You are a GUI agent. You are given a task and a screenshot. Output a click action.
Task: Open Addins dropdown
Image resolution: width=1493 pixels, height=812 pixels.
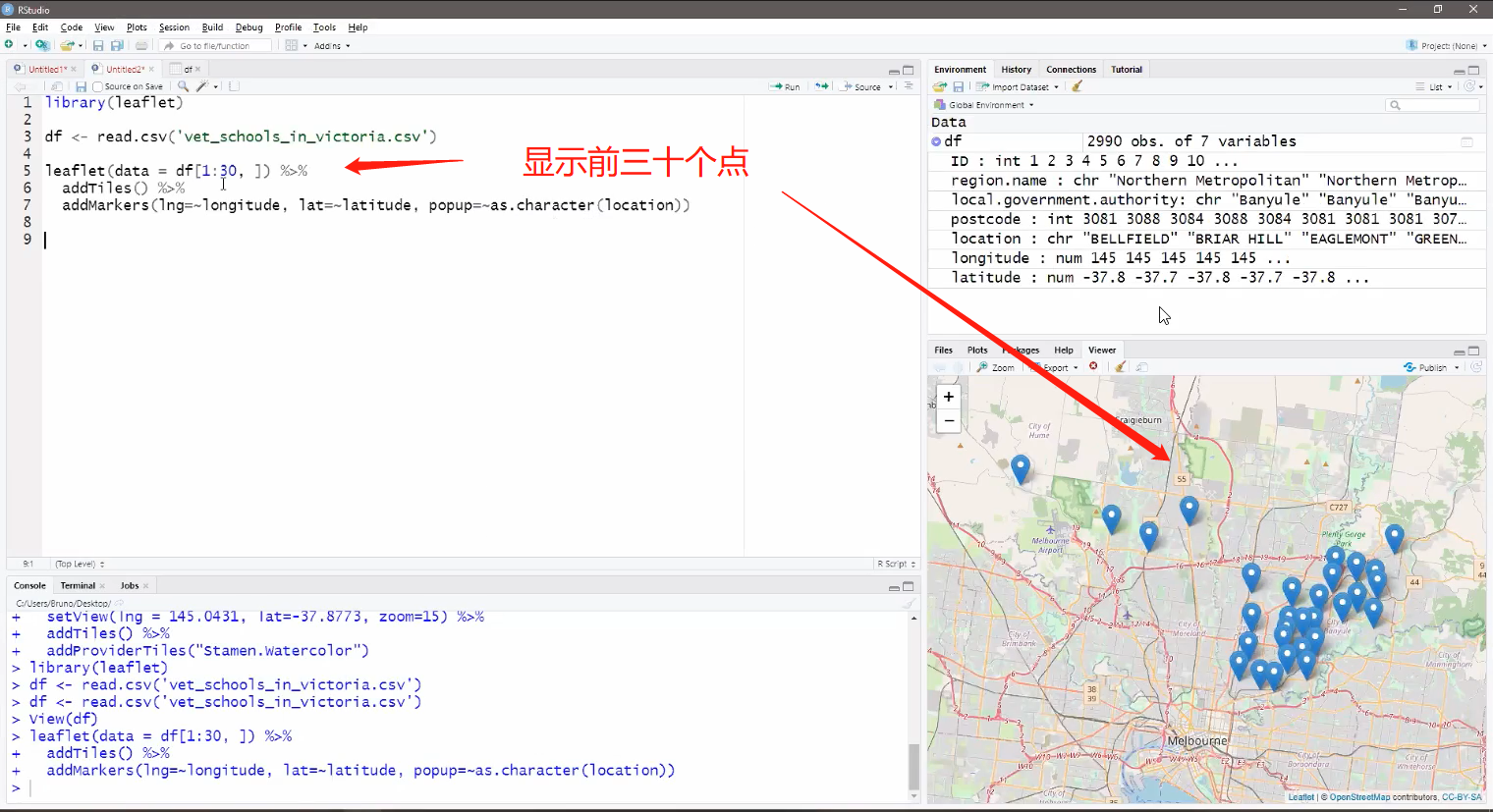pyautogui.click(x=332, y=45)
